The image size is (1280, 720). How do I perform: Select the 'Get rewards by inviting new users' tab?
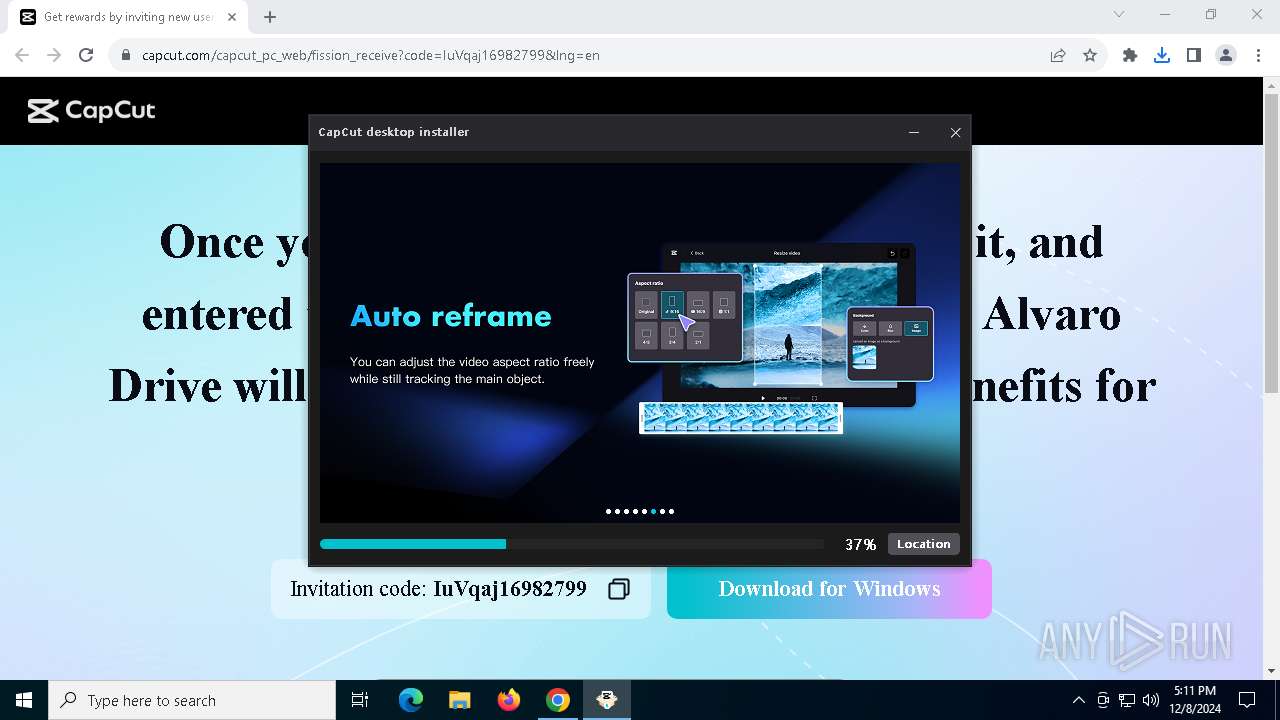128,17
